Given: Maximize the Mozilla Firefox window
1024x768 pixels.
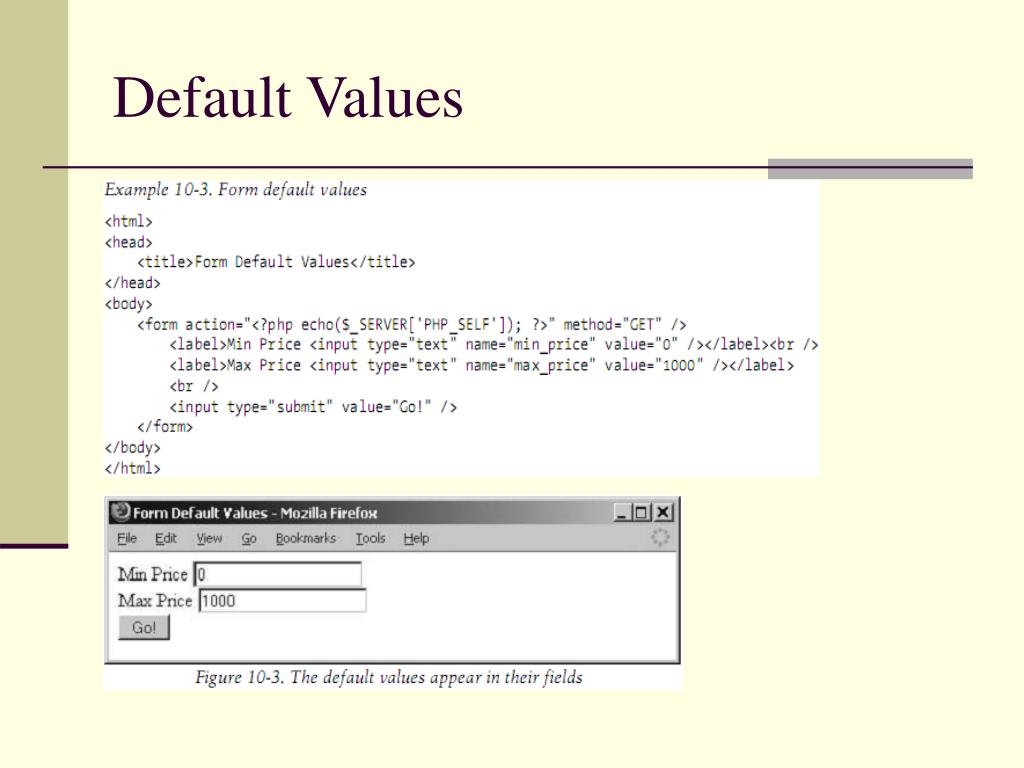Looking at the screenshot, I should [643, 513].
